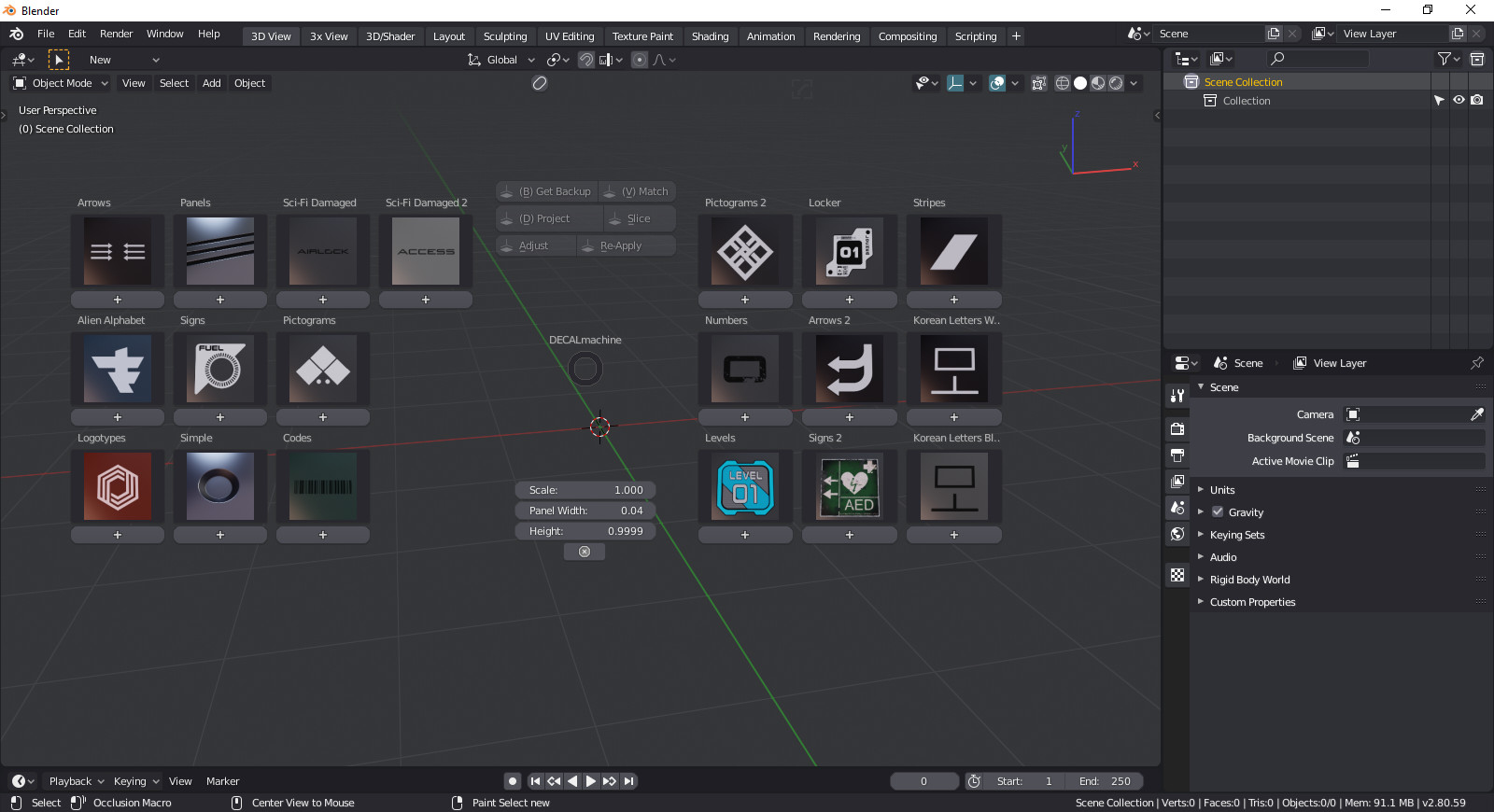Open the outliner filter dropdown
This screenshot has height=812, width=1494.
click(1449, 59)
